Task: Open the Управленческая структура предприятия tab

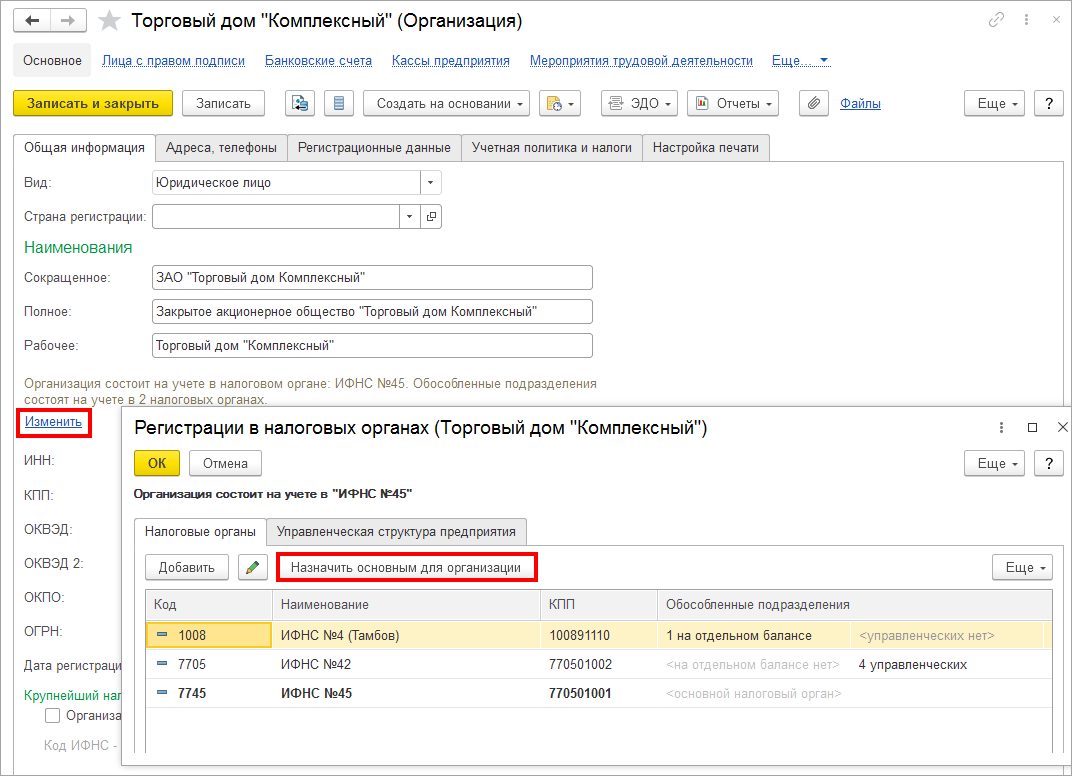Action: [x=396, y=531]
